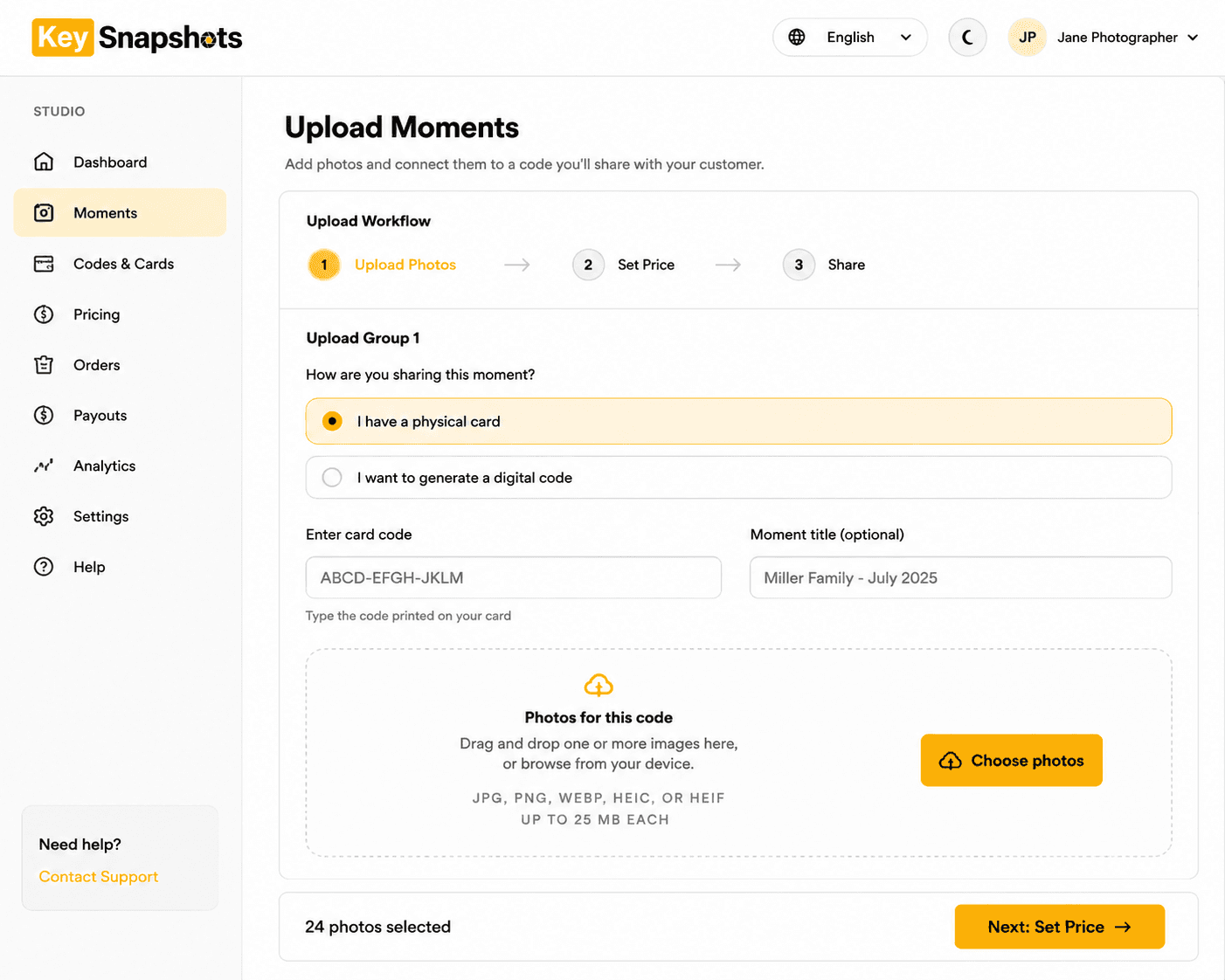
Task: Click the "Upload Moments" page title
Action: (402, 128)
